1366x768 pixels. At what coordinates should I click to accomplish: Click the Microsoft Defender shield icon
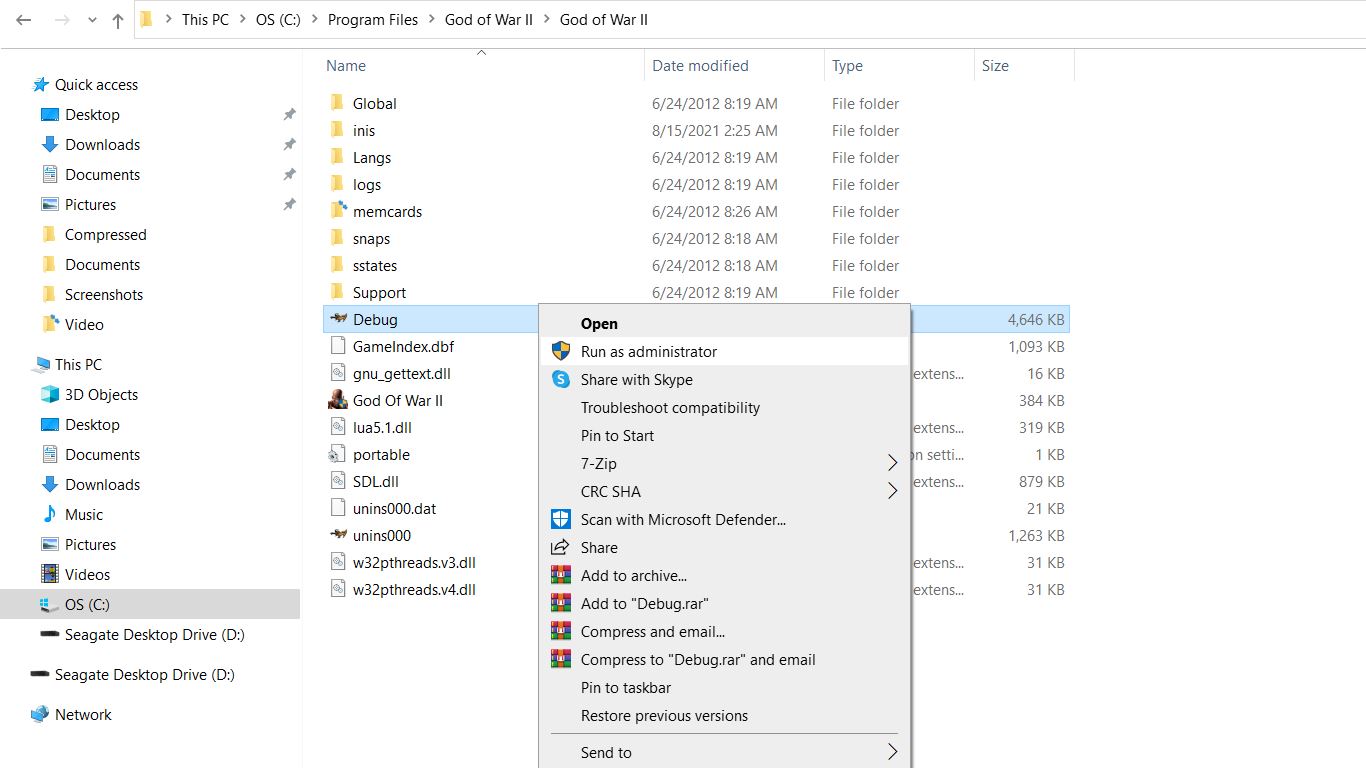click(x=561, y=520)
